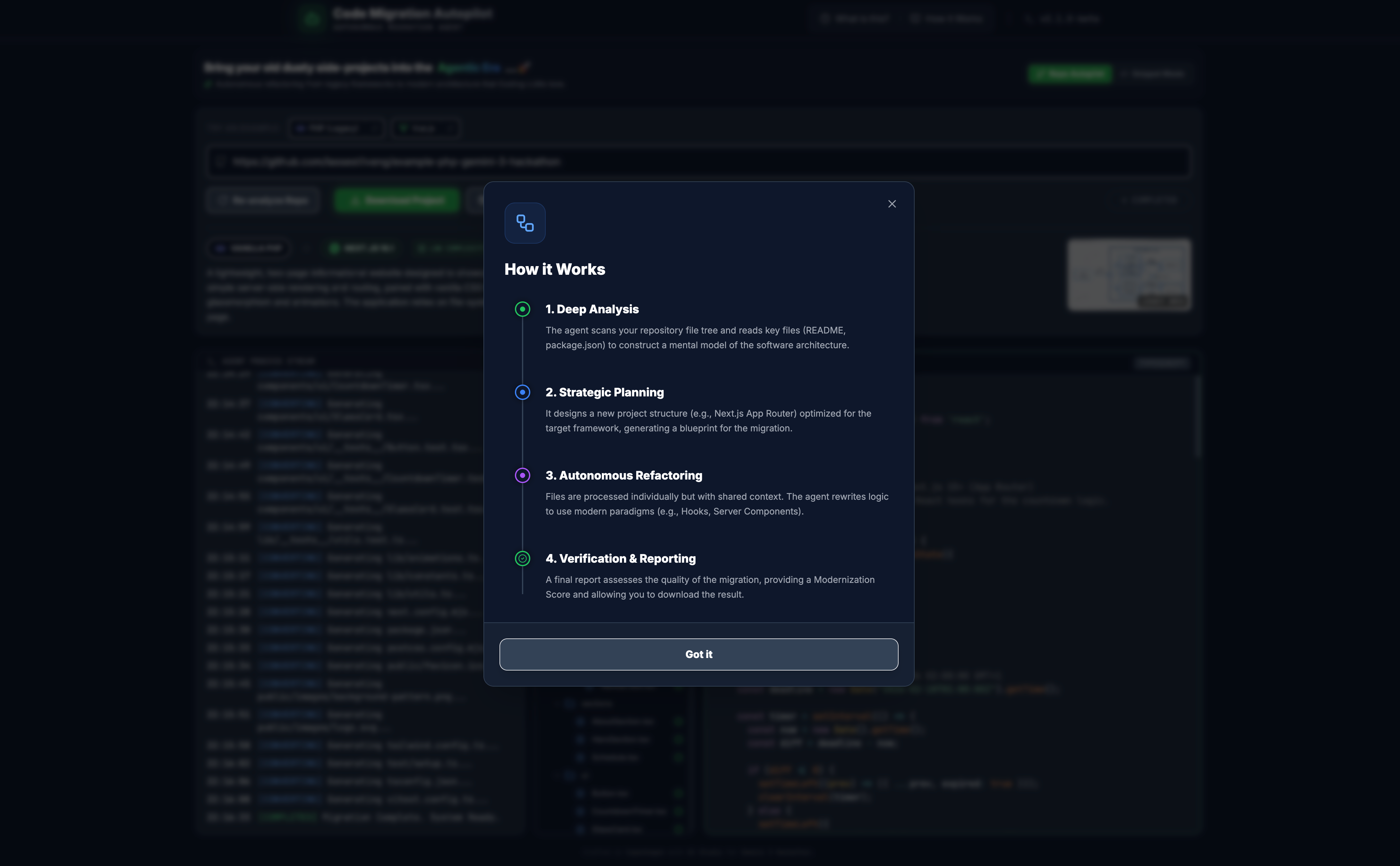Click the Deep Analysis description text
The height and width of the screenshot is (866, 1400).
[x=696, y=338]
